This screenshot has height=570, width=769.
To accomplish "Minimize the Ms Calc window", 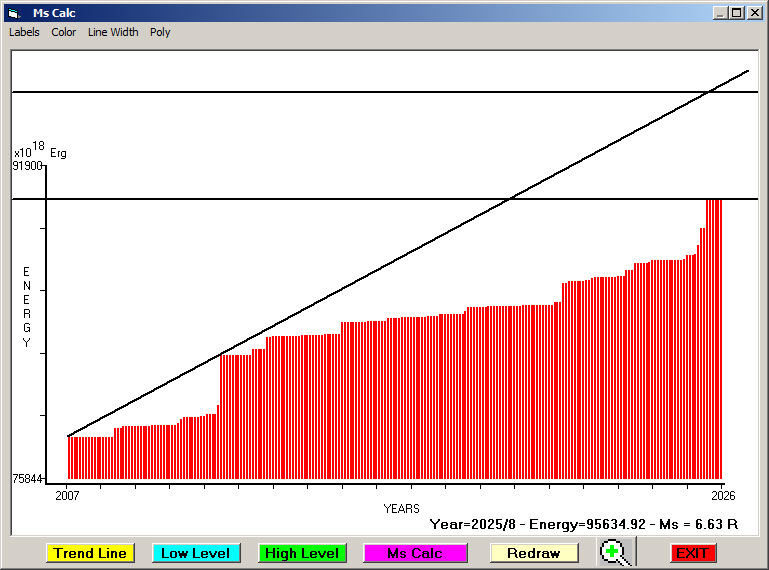I will [x=721, y=13].
